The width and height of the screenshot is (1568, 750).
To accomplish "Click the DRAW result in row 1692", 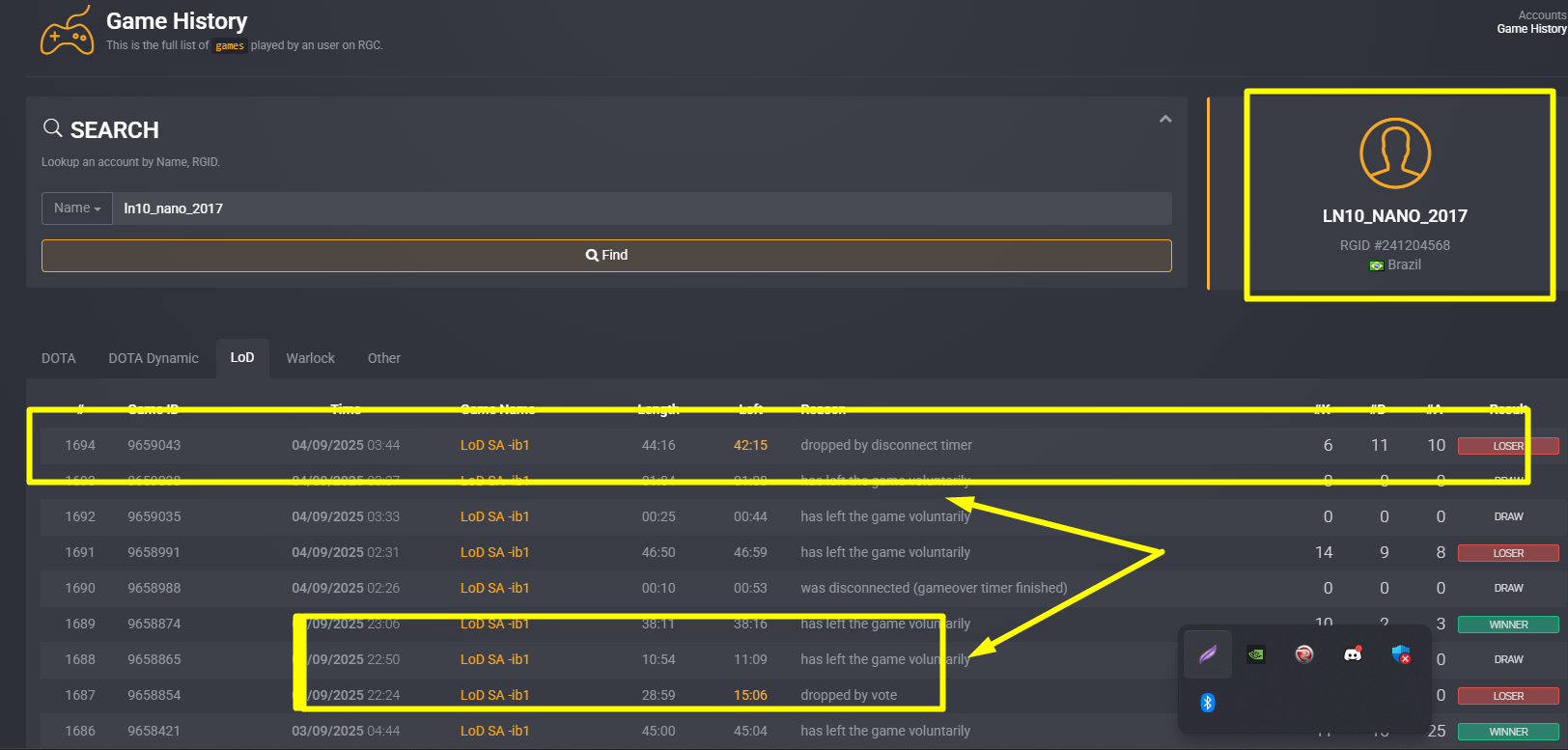I will tap(1509, 516).
